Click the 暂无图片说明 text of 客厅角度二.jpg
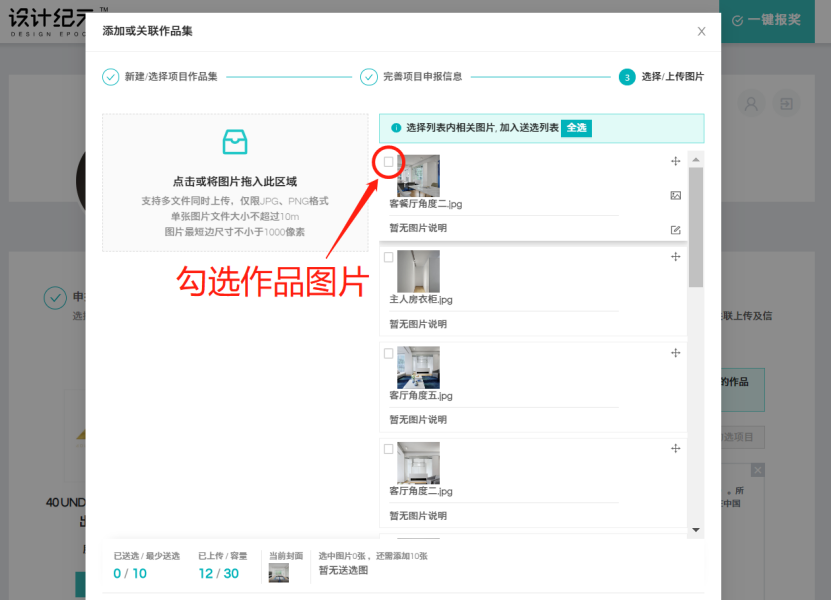The image size is (831, 601). pyautogui.click(x=419, y=514)
